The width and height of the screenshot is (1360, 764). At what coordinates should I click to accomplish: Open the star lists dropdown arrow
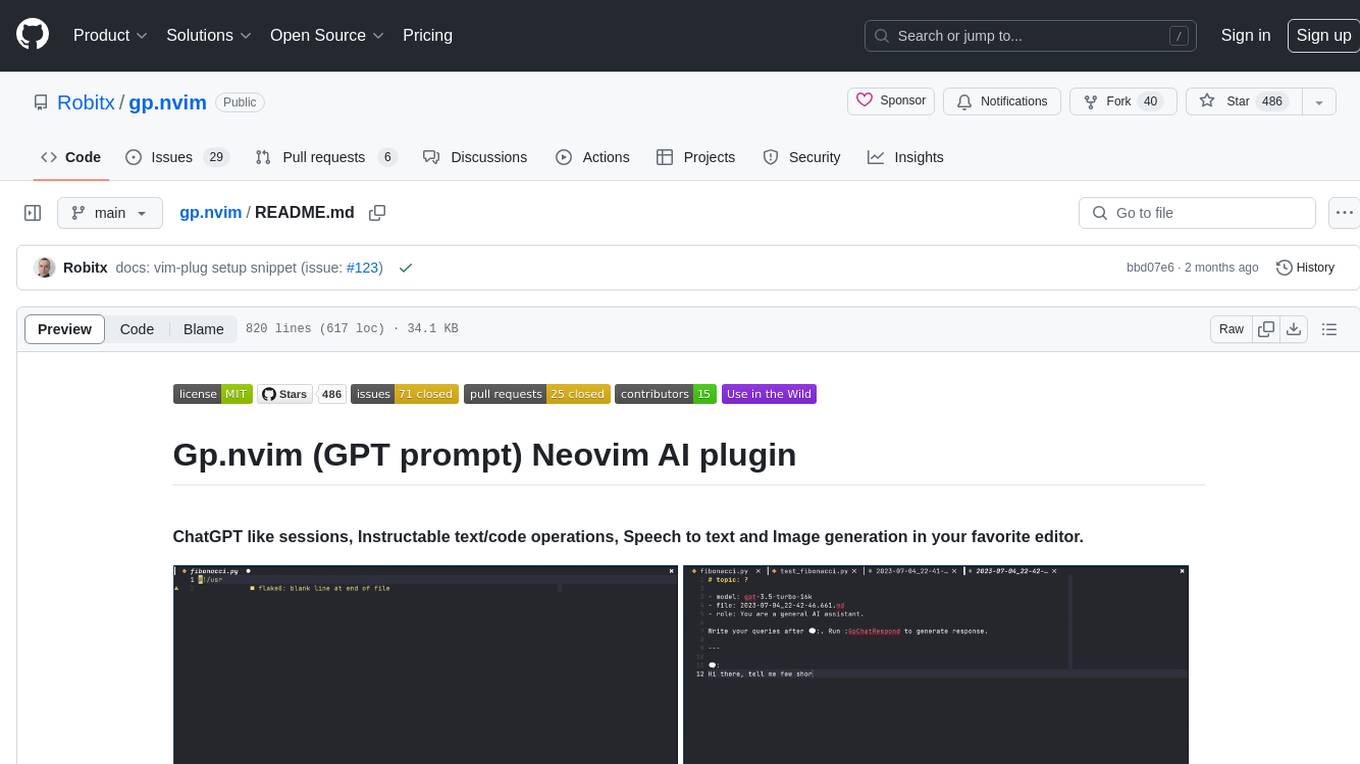click(x=1319, y=101)
